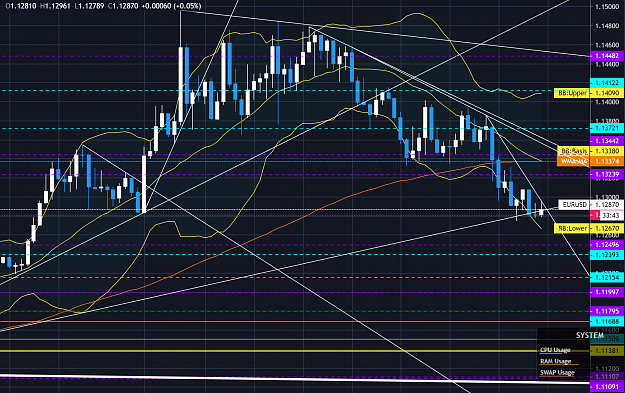
Task: Click the BB:Lower indicator label
Action: point(572,228)
